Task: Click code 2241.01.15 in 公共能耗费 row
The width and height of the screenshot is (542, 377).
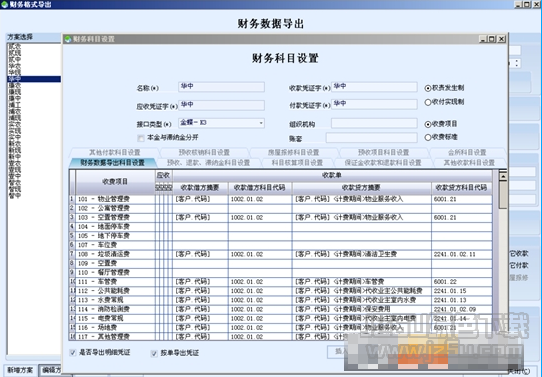Action: coord(450,291)
